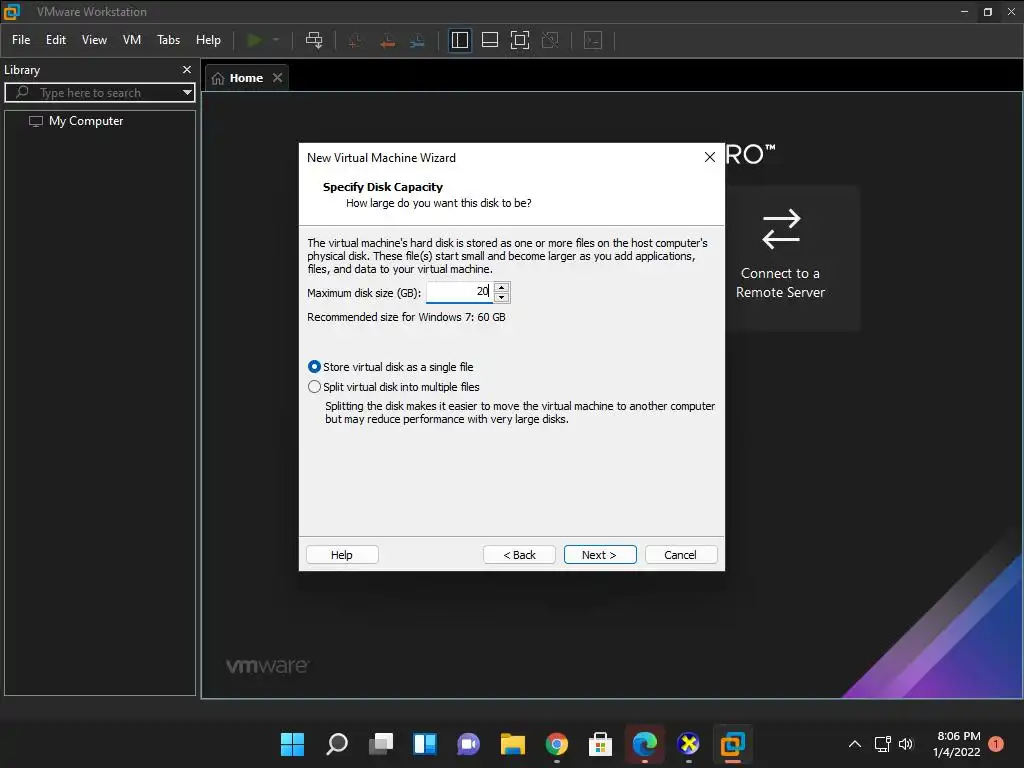Screen dimensions: 1024x768
Task: Close the New Virtual Machine Wizard
Action: coord(710,157)
